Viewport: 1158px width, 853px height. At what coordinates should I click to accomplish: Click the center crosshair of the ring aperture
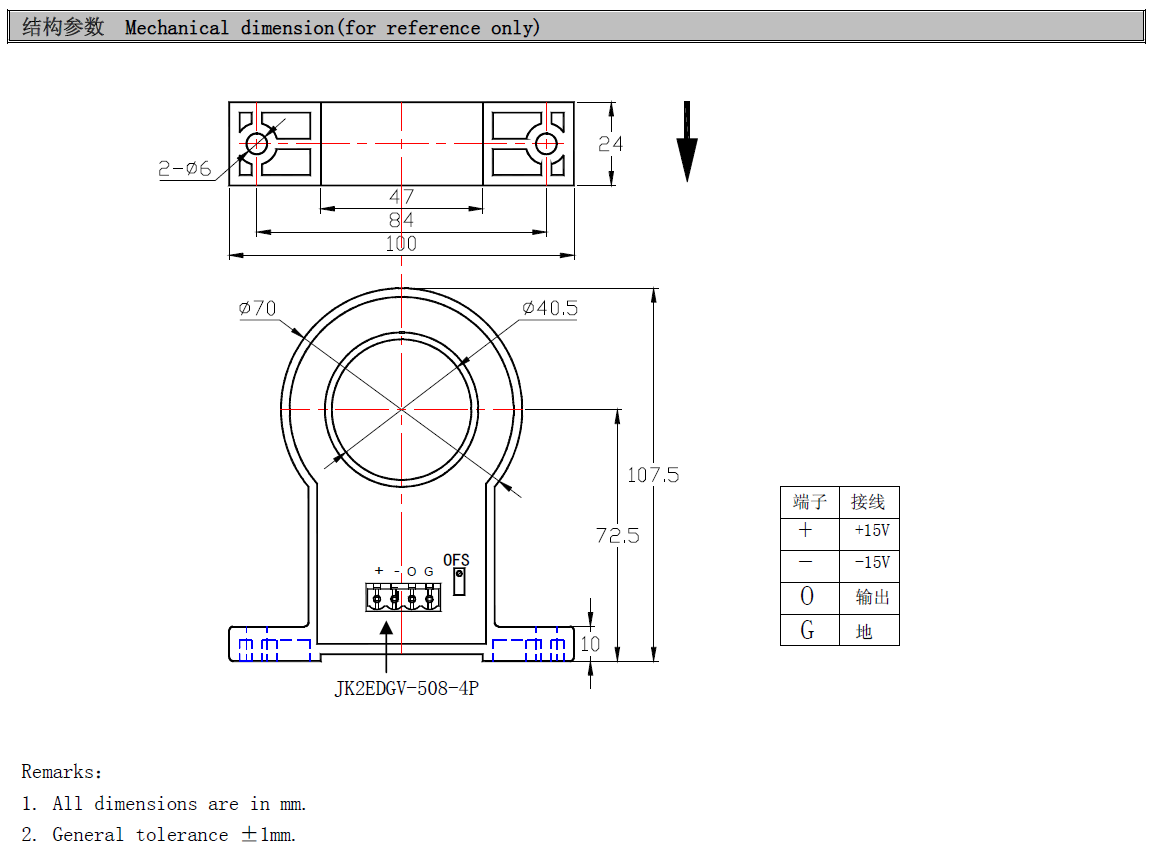coord(401,409)
